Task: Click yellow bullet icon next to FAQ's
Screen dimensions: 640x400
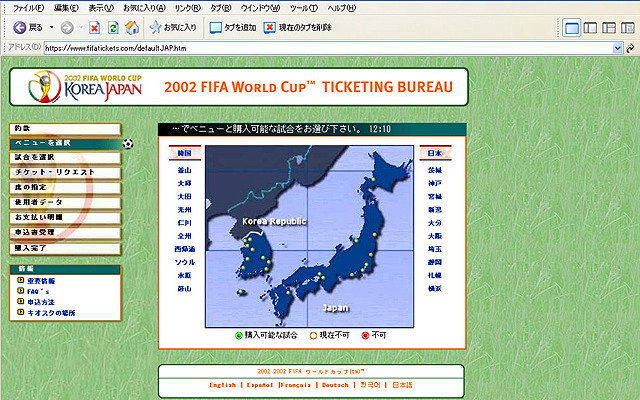Action: coord(20,291)
